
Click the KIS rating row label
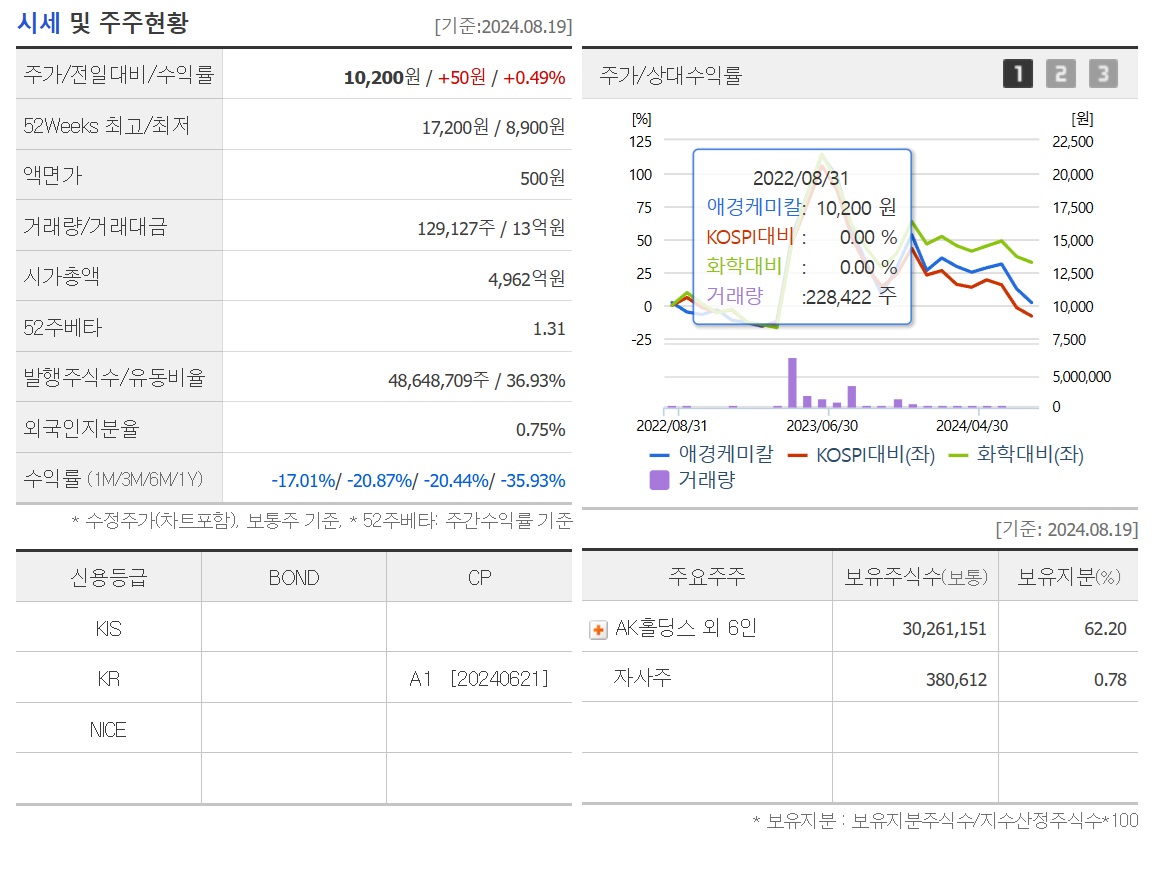tap(109, 629)
